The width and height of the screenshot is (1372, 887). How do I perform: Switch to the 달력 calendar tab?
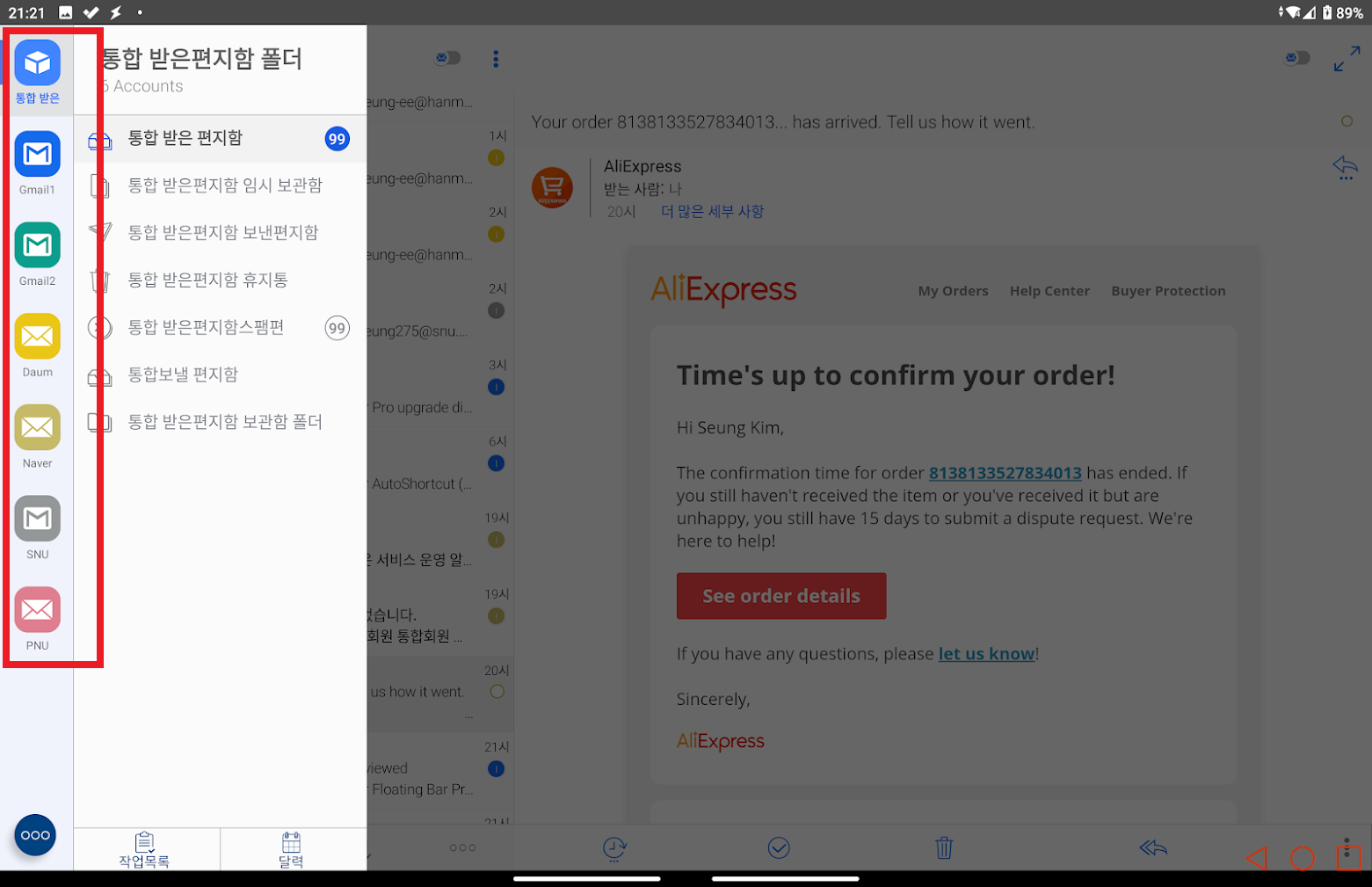pos(292,849)
